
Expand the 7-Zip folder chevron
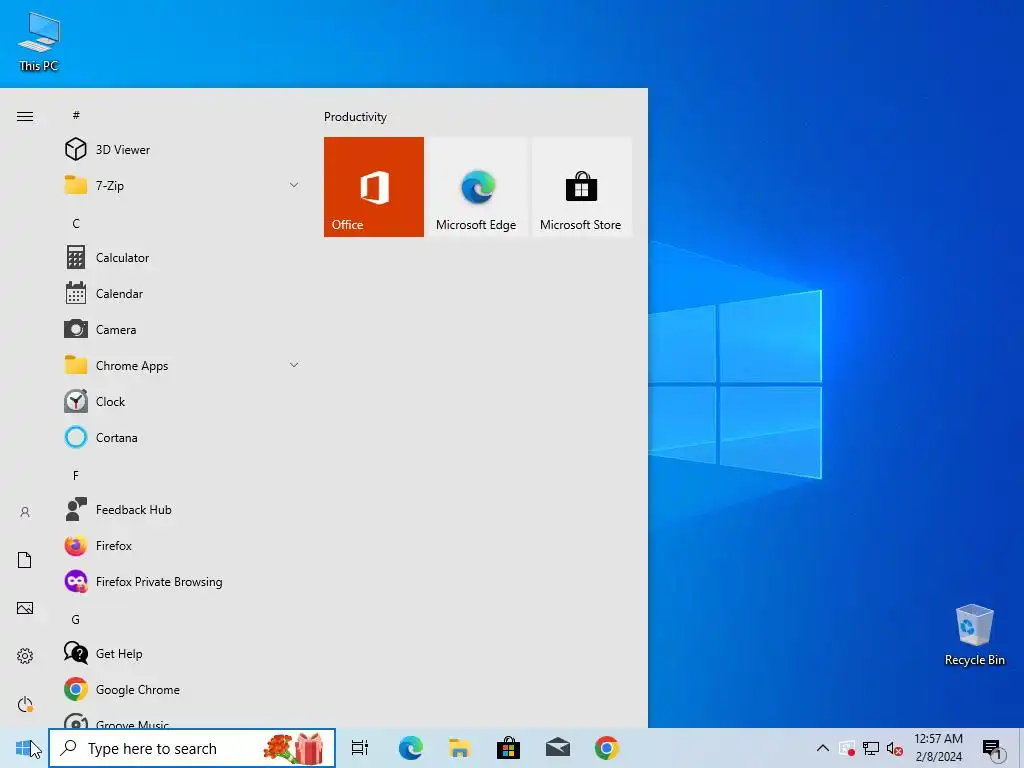pyautogui.click(x=294, y=185)
